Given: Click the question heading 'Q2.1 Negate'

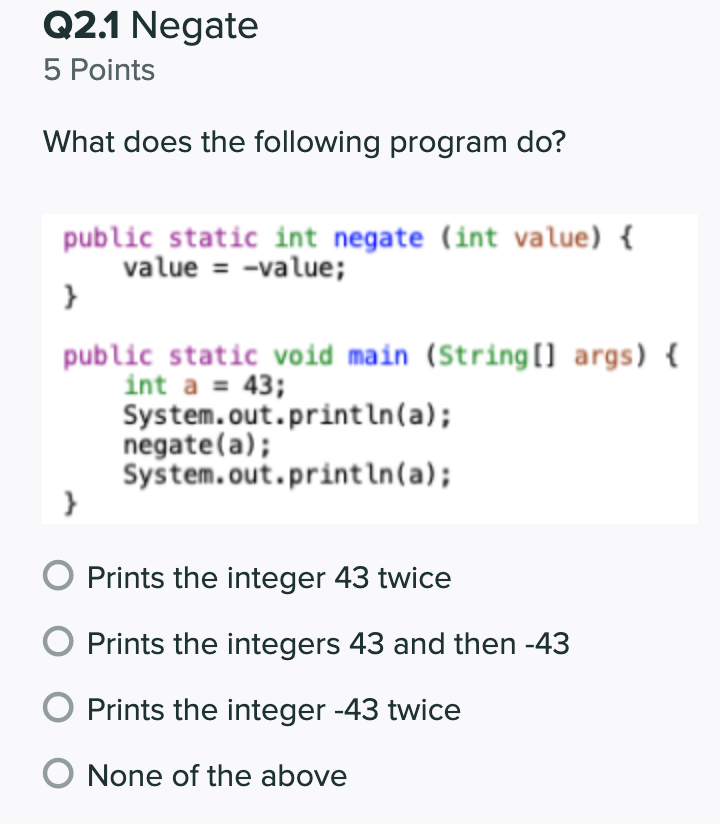Looking at the screenshot, I should (x=148, y=26).
